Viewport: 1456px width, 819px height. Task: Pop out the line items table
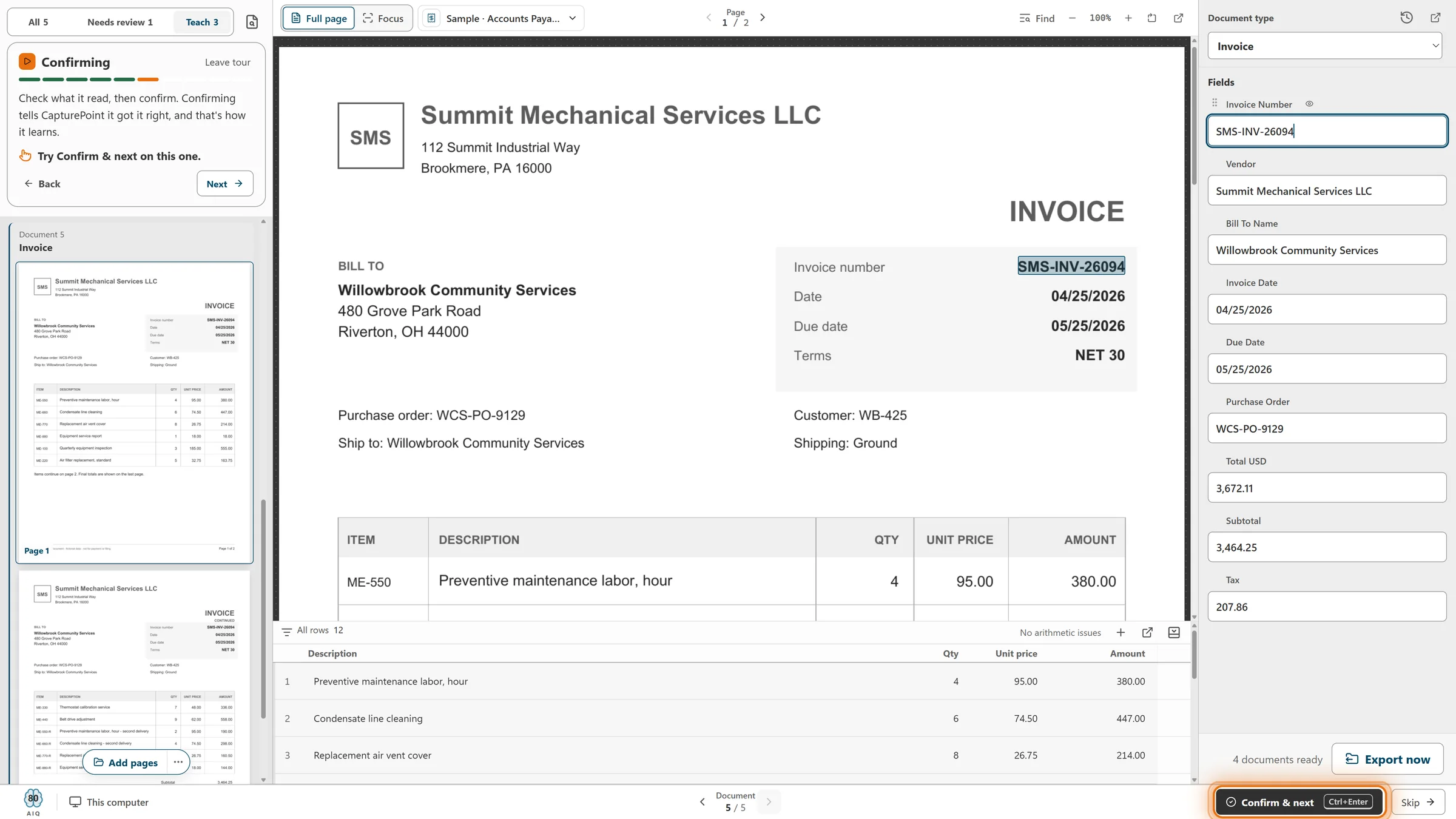tap(1147, 633)
